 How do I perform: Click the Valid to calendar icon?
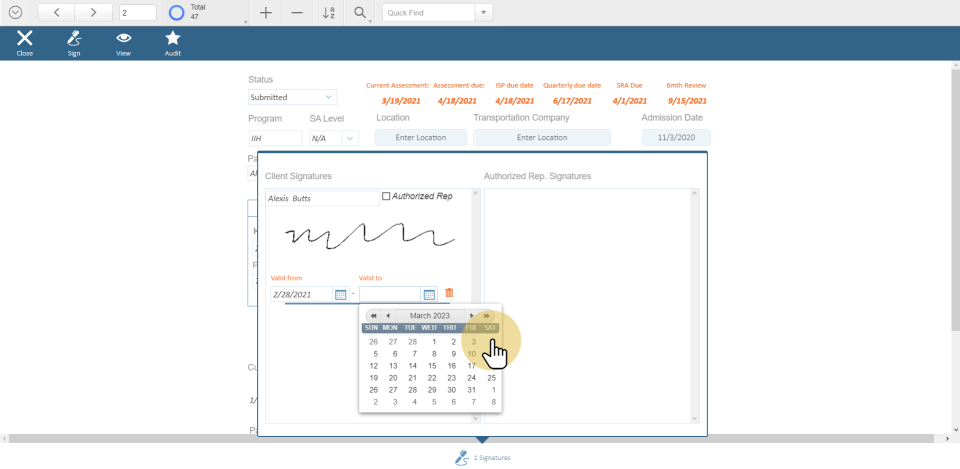coord(429,294)
